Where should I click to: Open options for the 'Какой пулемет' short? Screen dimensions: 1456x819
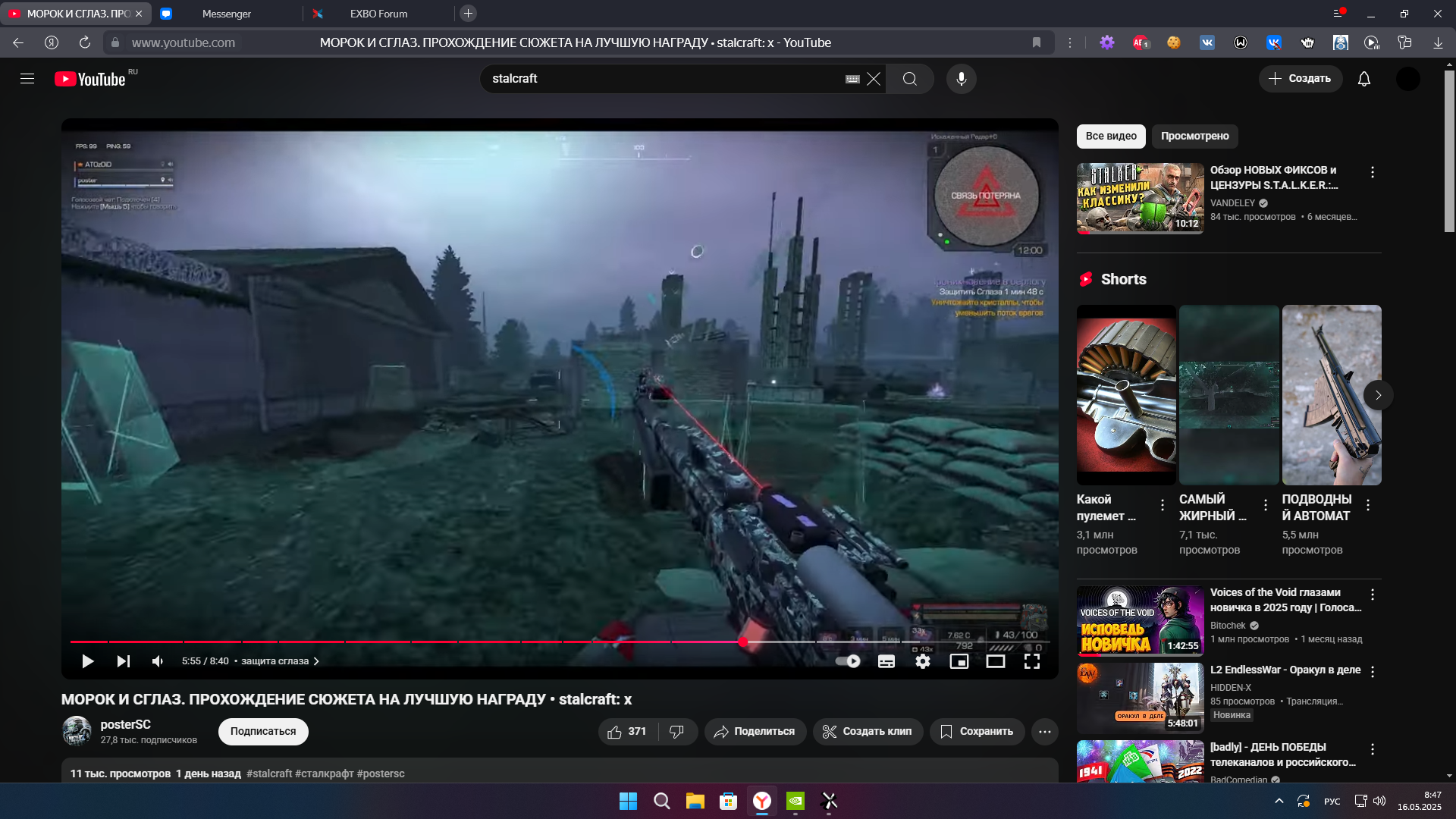[x=1163, y=506]
